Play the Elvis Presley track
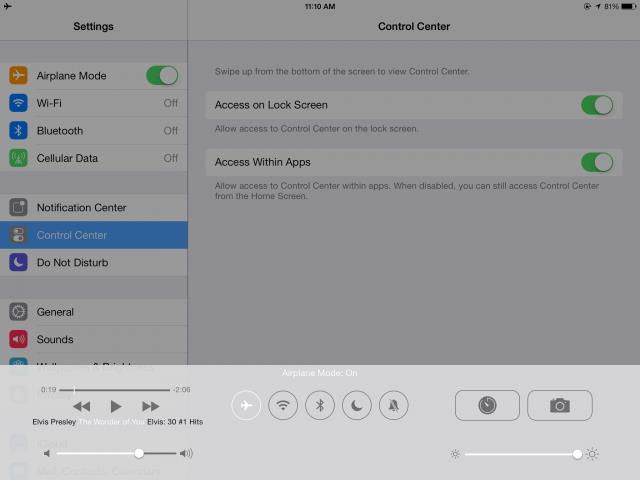 click(116, 407)
